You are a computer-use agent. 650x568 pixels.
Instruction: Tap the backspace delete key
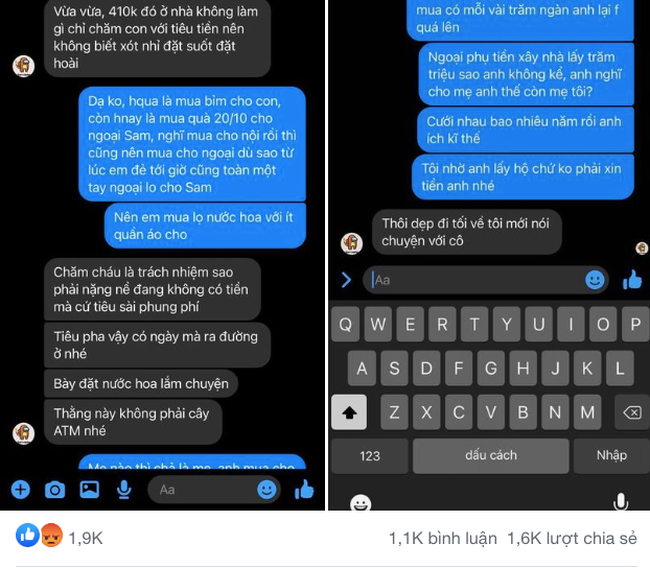click(x=632, y=412)
